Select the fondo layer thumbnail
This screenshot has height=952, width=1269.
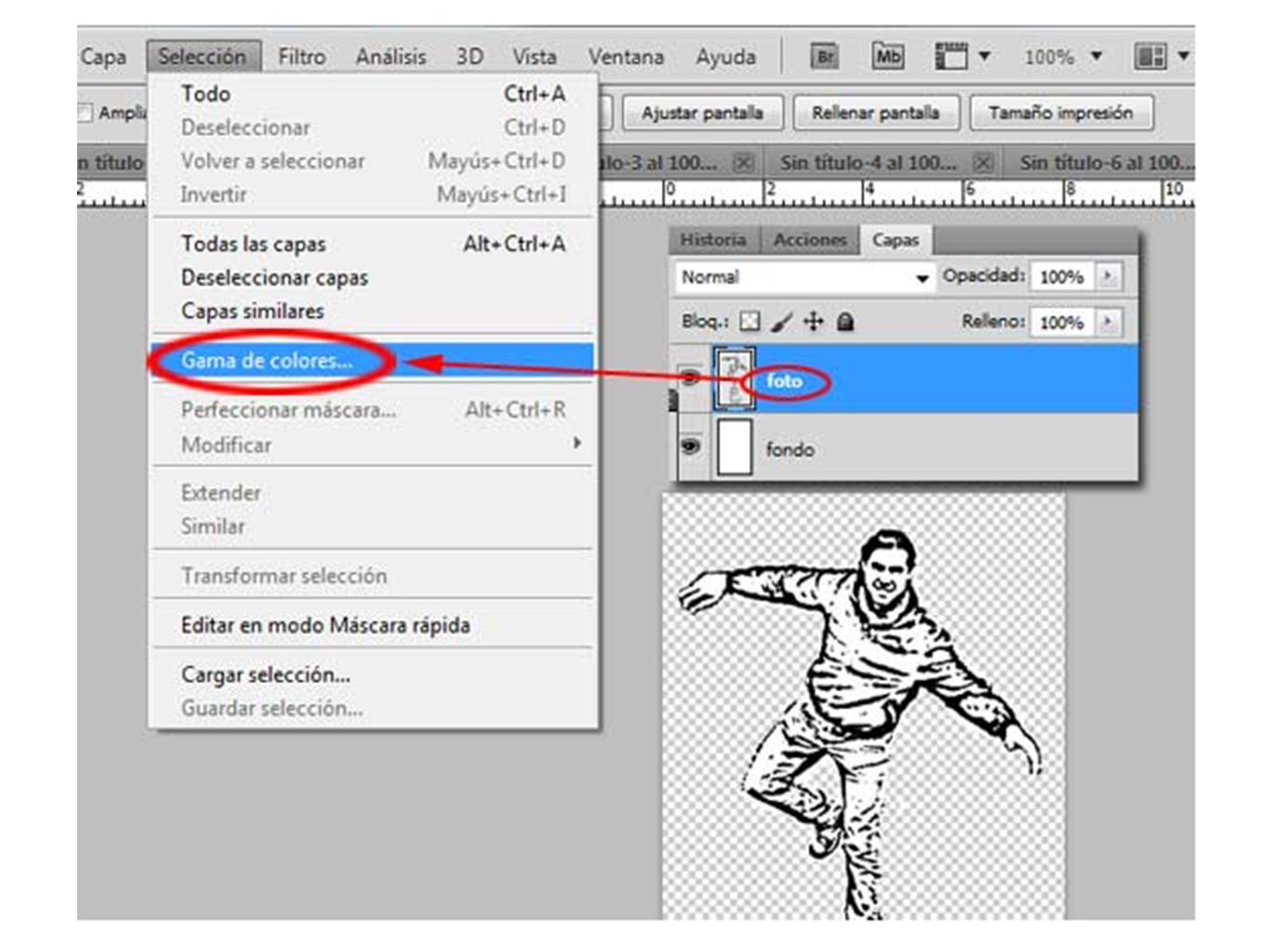click(x=734, y=446)
